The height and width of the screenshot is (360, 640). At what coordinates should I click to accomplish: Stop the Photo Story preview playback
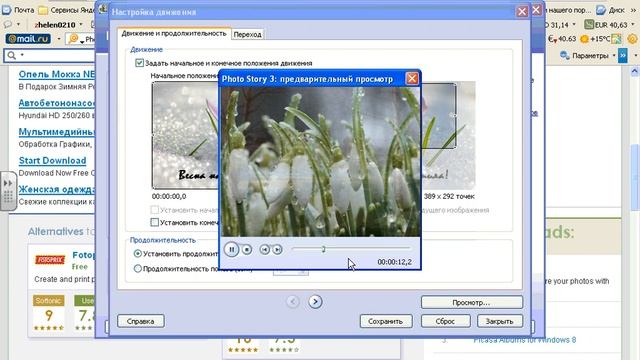pyautogui.click(x=247, y=249)
